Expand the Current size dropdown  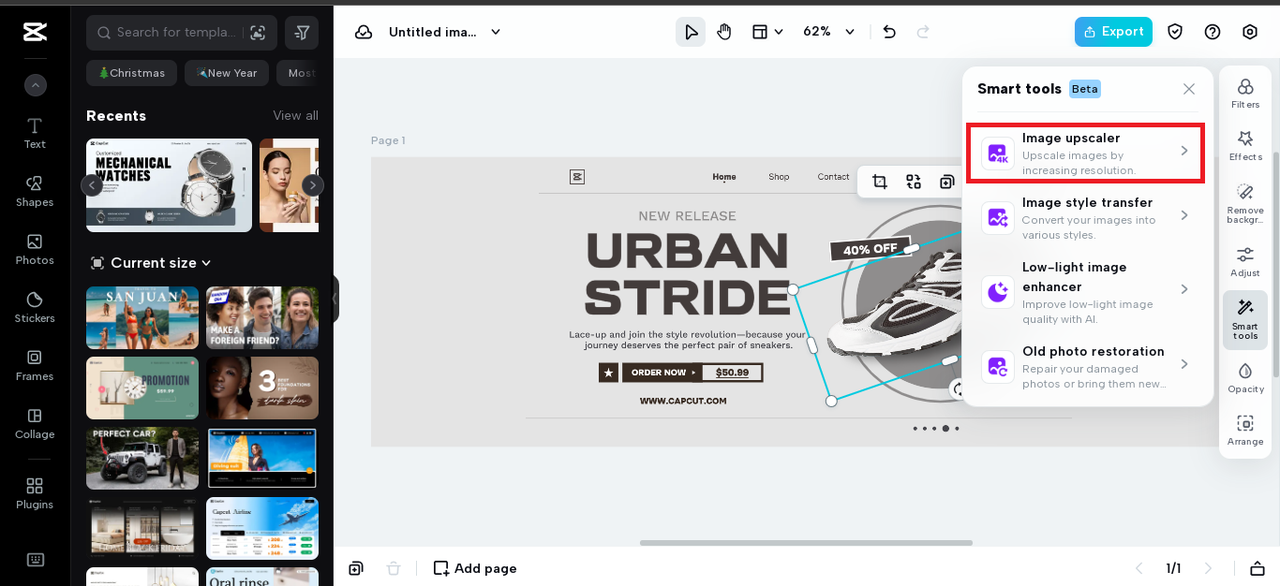click(x=151, y=263)
